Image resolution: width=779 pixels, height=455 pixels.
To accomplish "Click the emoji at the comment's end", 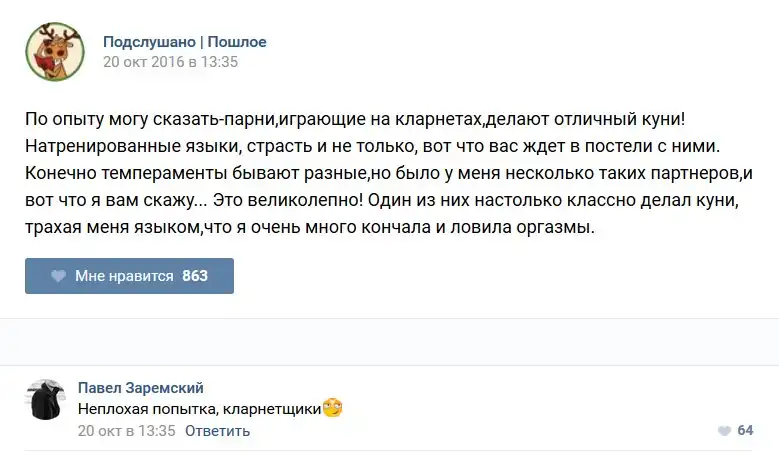I will click(x=333, y=408).
